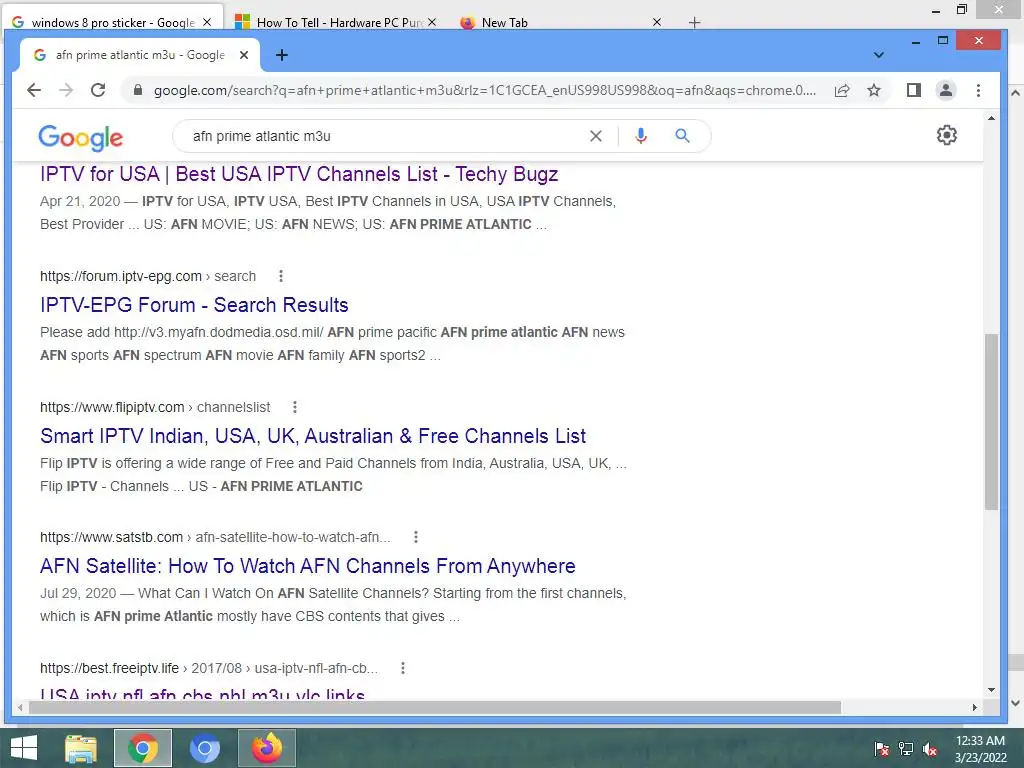Open Google quick settings gear
Viewport: 1024px width, 768px height.
[x=946, y=135]
